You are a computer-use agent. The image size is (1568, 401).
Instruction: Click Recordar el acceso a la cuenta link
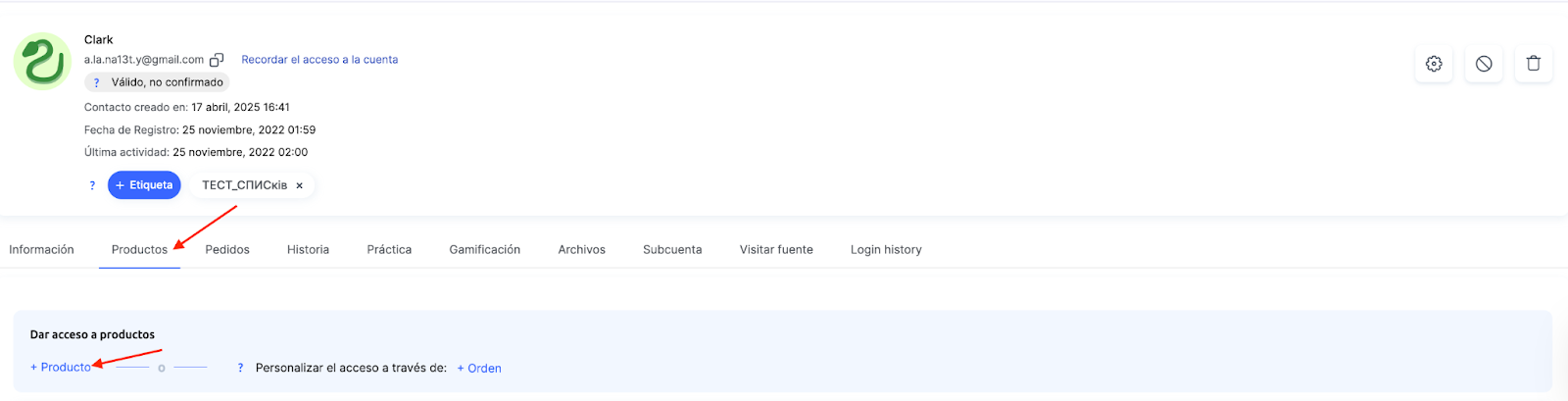click(319, 60)
